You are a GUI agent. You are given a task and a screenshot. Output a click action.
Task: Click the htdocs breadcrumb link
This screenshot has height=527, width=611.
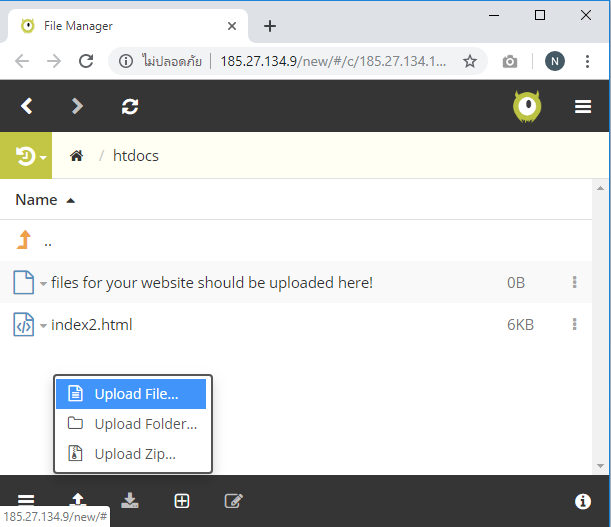(x=135, y=156)
